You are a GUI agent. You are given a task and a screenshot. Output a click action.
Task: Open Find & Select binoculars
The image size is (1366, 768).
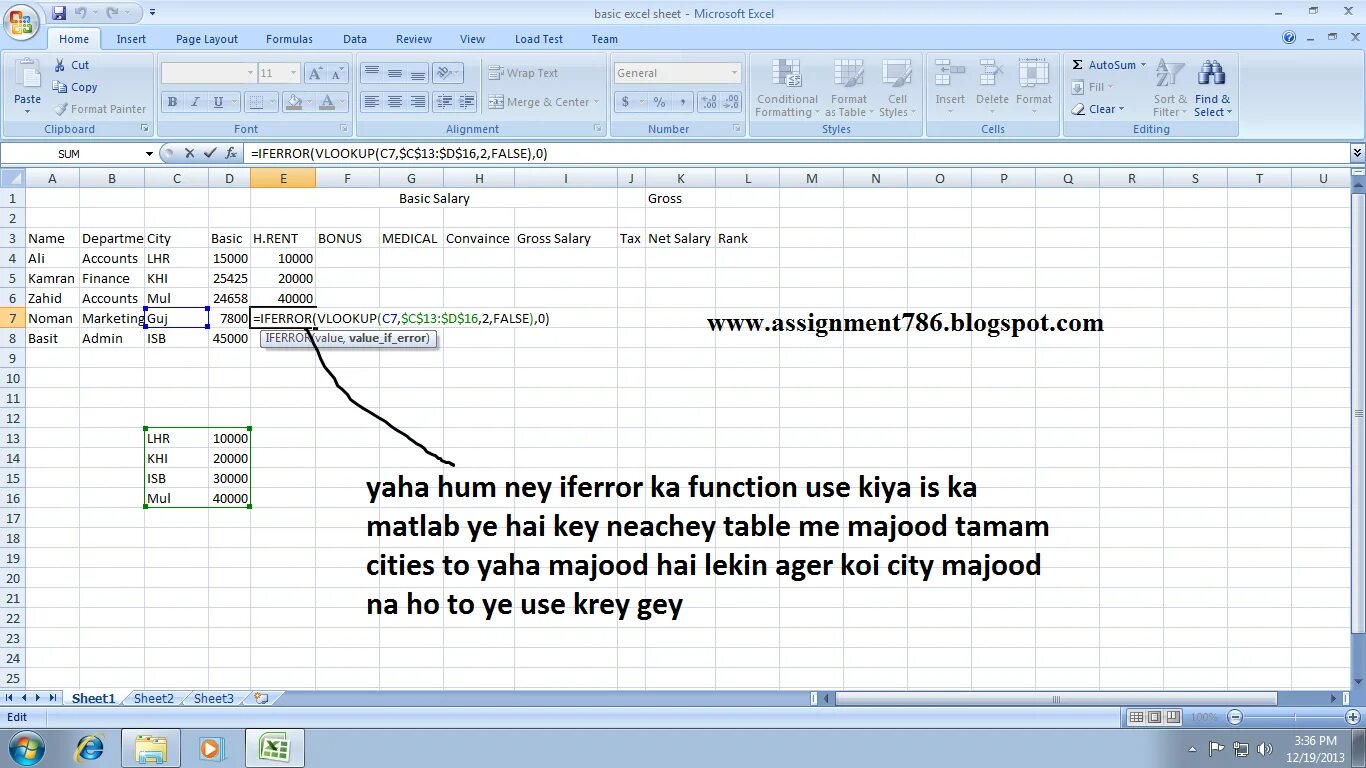1212,88
